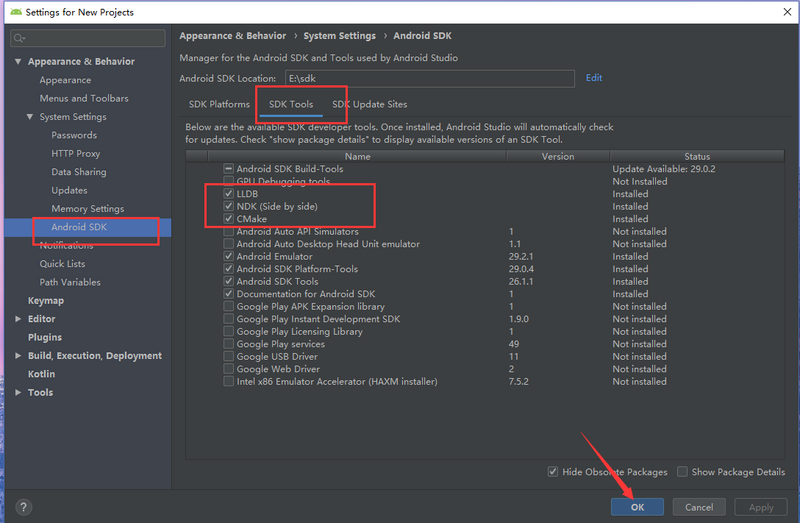Check Google Play APK Expansion library
This screenshot has height=523, width=800.
pyautogui.click(x=229, y=306)
